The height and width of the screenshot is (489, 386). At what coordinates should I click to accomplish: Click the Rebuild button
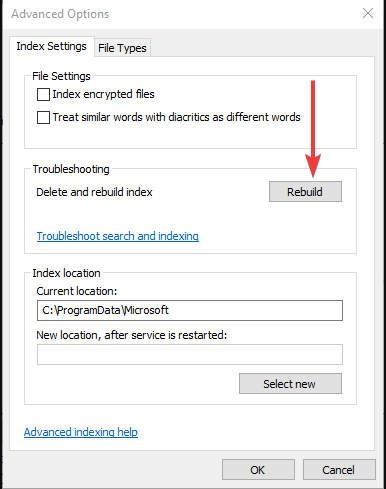click(x=305, y=192)
